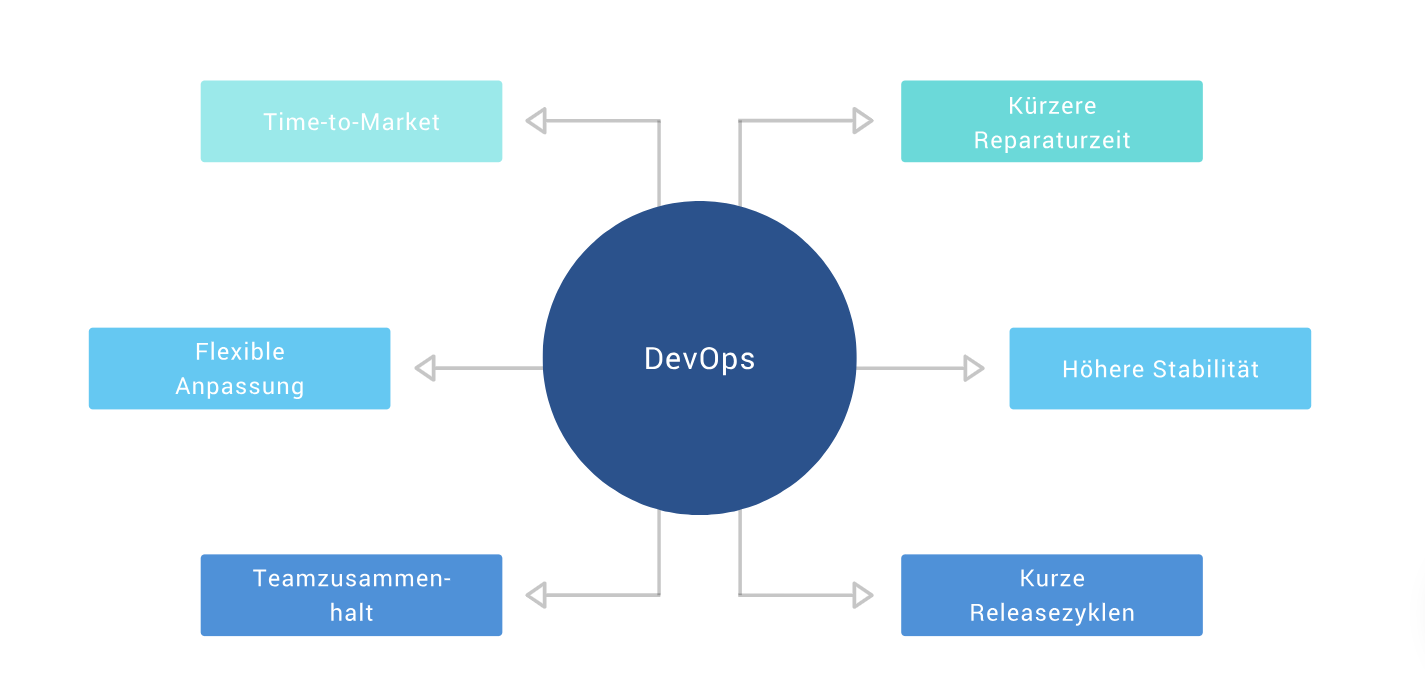Select the Höhere Stabilität text label
This screenshot has height=688, width=1425.
pos(1160,368)
